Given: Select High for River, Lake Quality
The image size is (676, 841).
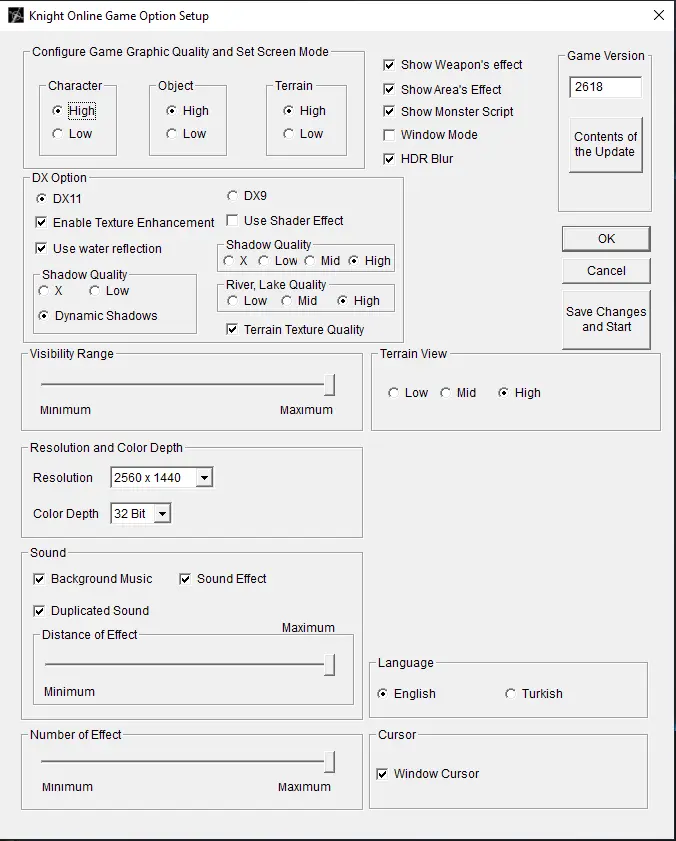Looking at the screenshot, I should tap(342, 301).
